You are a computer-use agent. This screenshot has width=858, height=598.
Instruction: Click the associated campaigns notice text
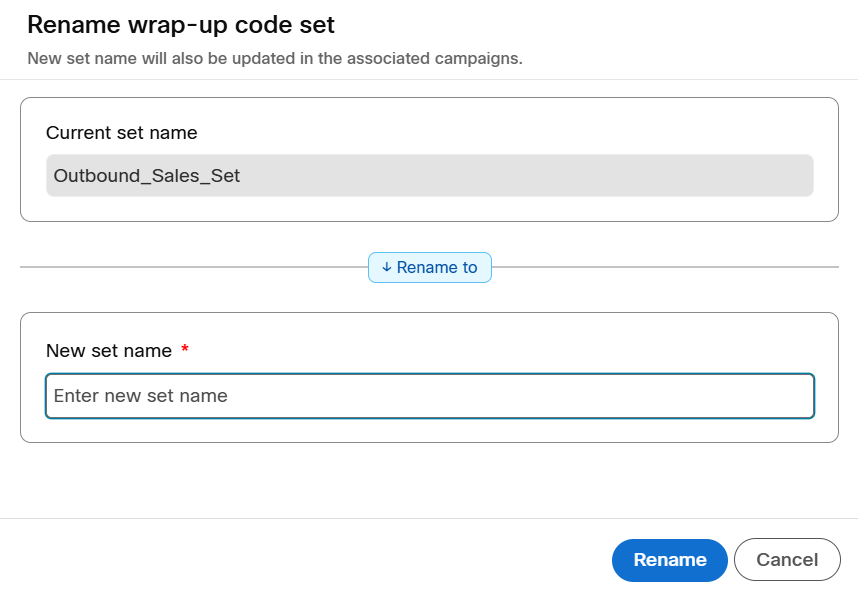coord(275,58)
